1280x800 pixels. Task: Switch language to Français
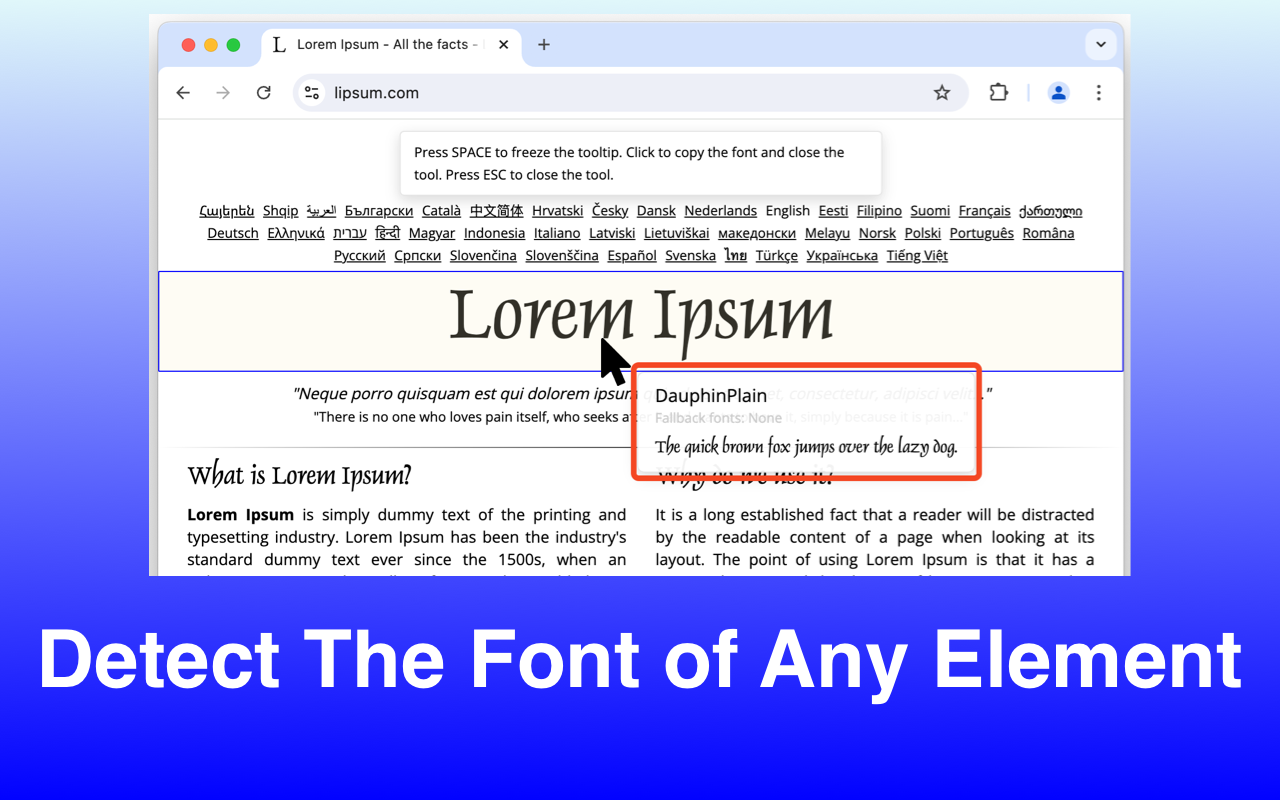(984, 211)
